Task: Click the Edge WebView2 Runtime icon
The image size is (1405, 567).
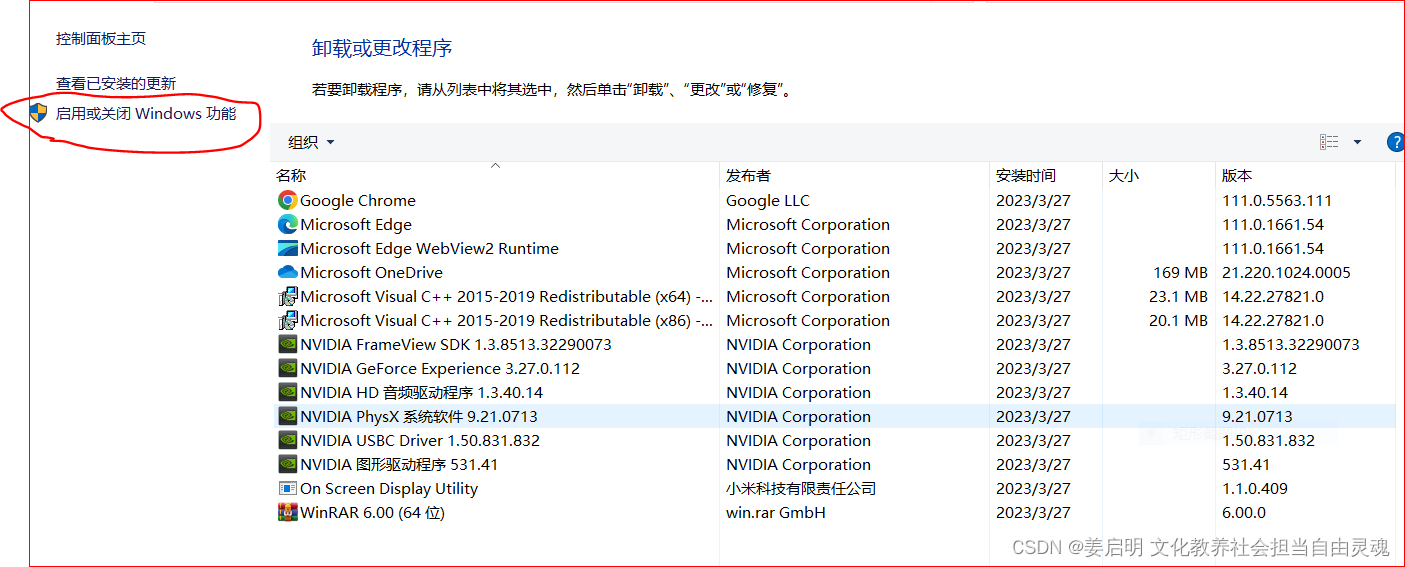Action: 288,248
